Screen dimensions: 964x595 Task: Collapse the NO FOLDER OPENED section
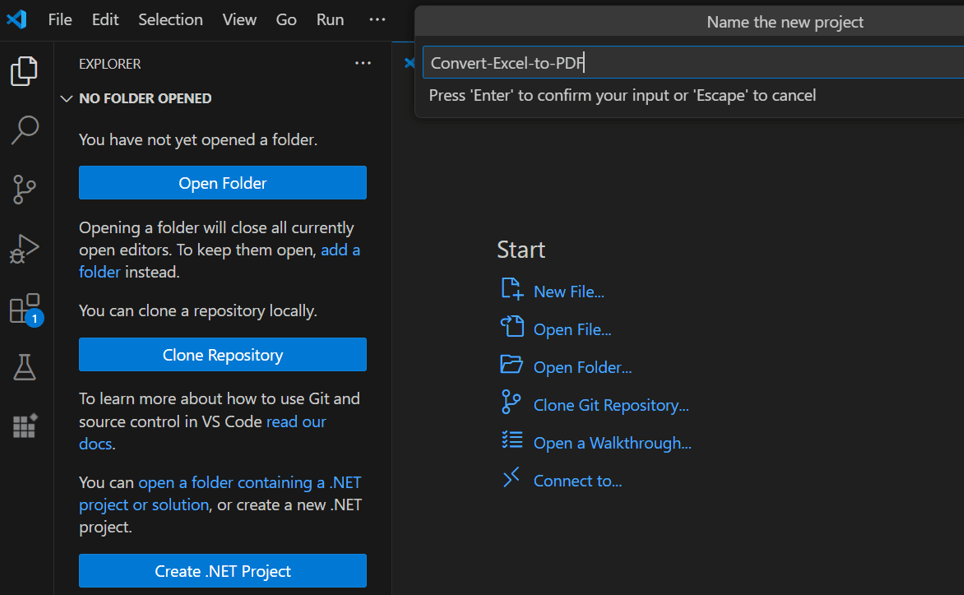66,98
